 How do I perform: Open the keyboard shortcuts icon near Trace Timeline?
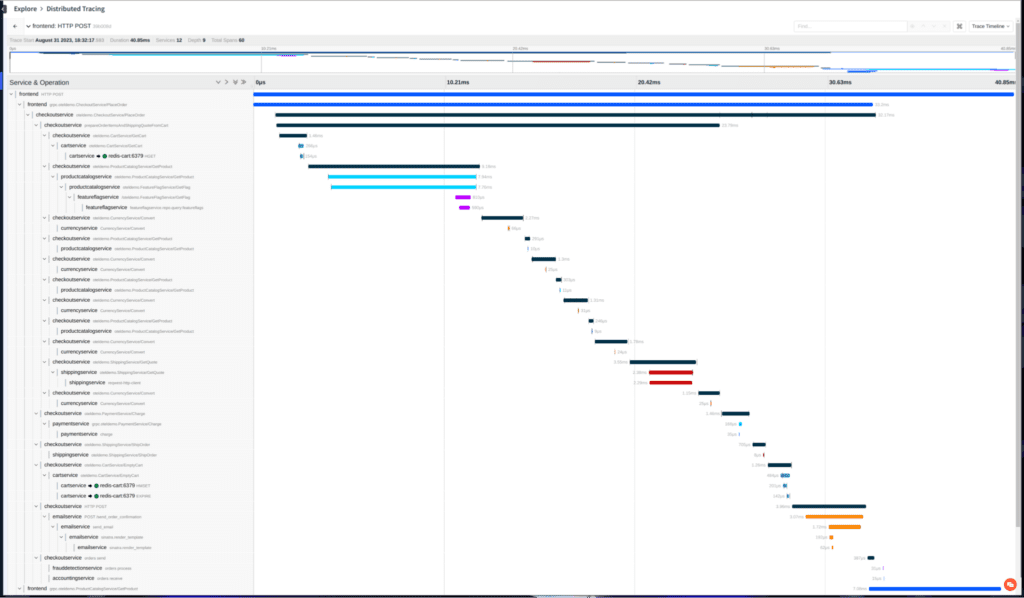click(x=960, y=26)
